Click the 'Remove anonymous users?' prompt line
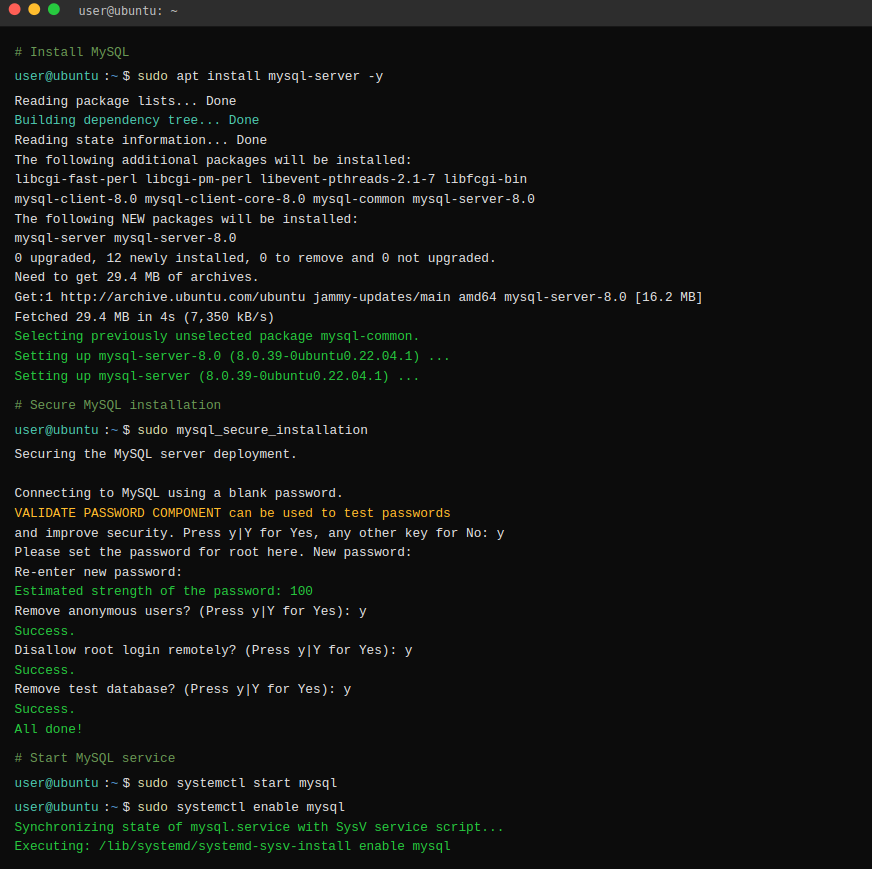This screenshot has height=869, width=872. (190, 610)
